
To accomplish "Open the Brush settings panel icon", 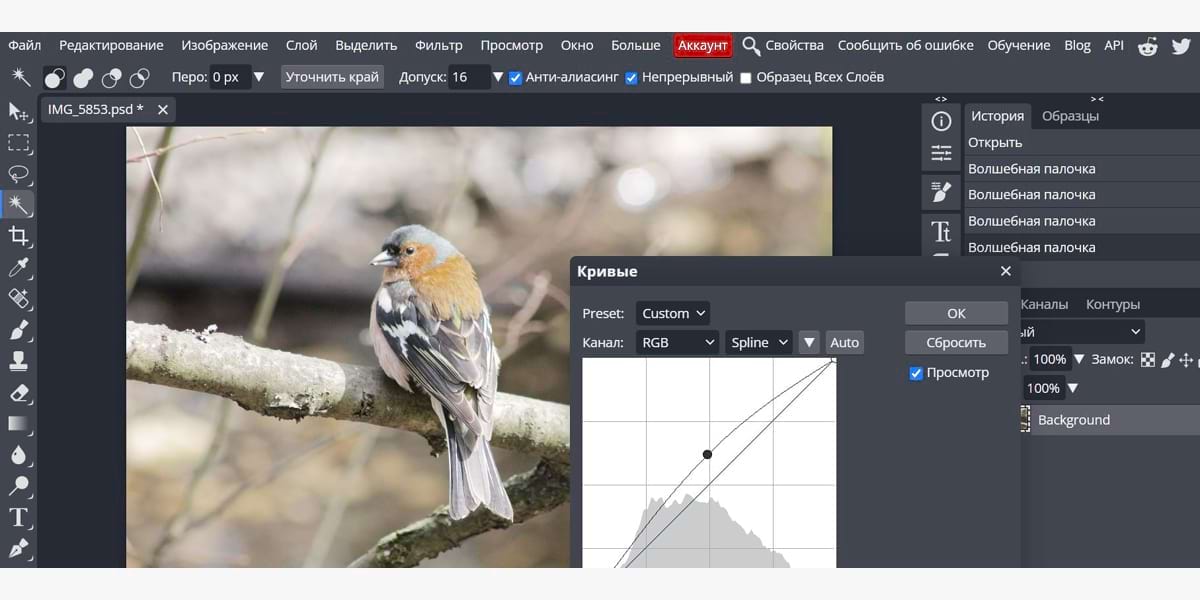I will point(941,191).
